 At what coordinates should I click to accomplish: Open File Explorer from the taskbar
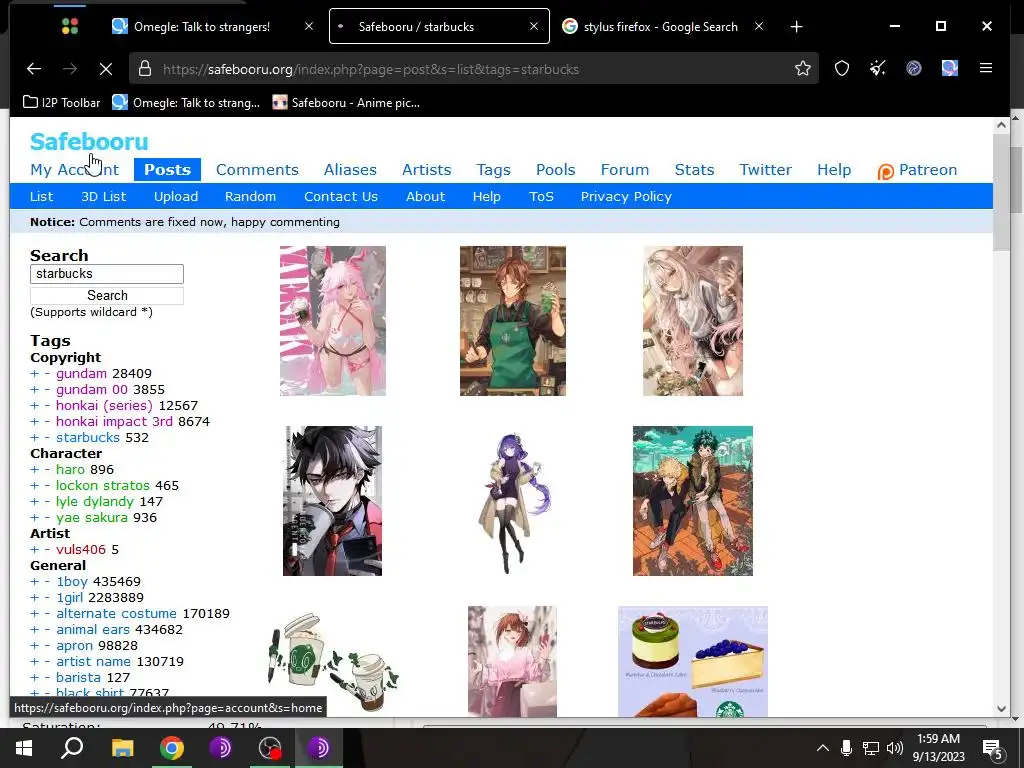pyautogui.click(x=122, y=748)
